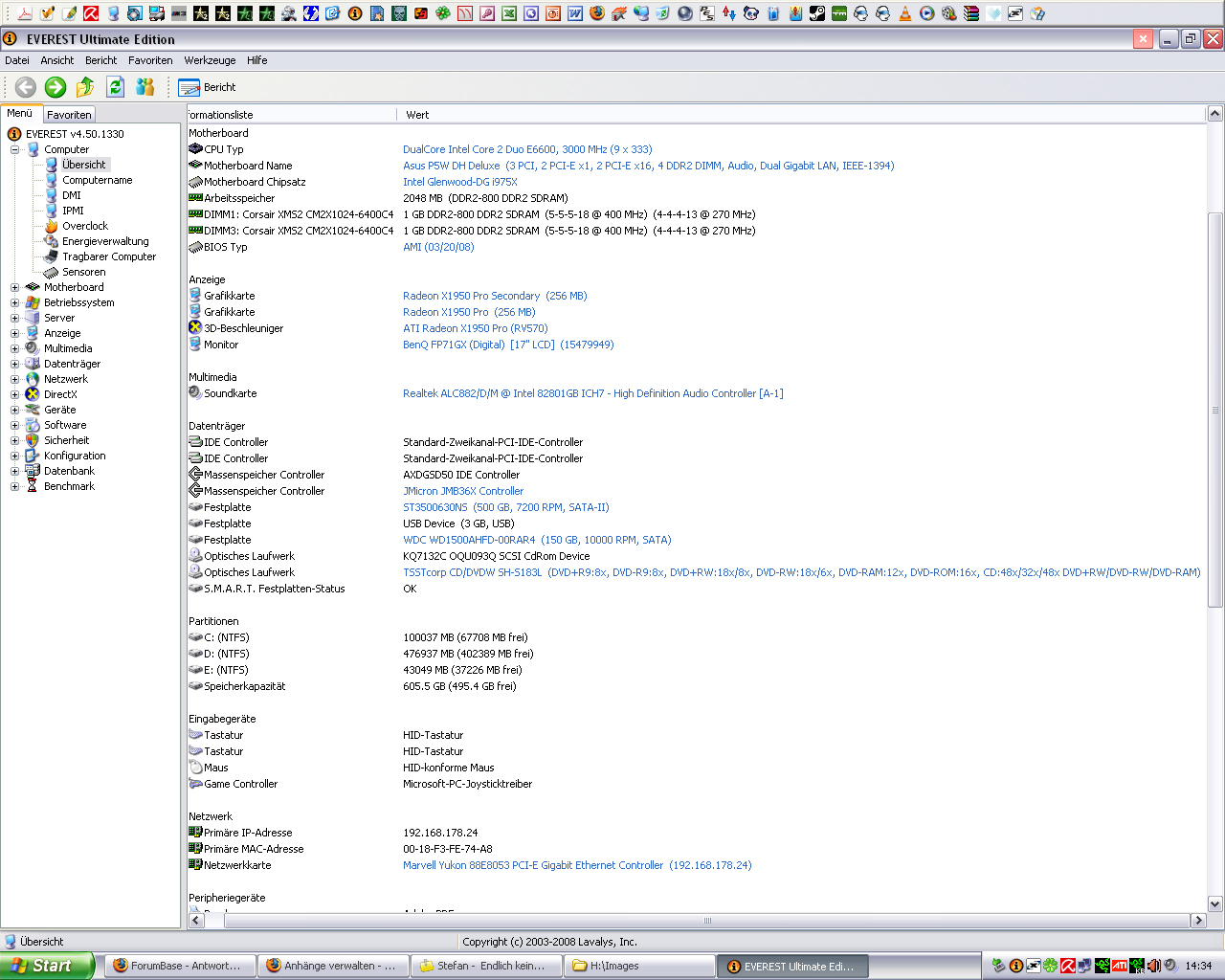Expand the Multimedia tree node

pyautogui.click(x=14, y=348)
